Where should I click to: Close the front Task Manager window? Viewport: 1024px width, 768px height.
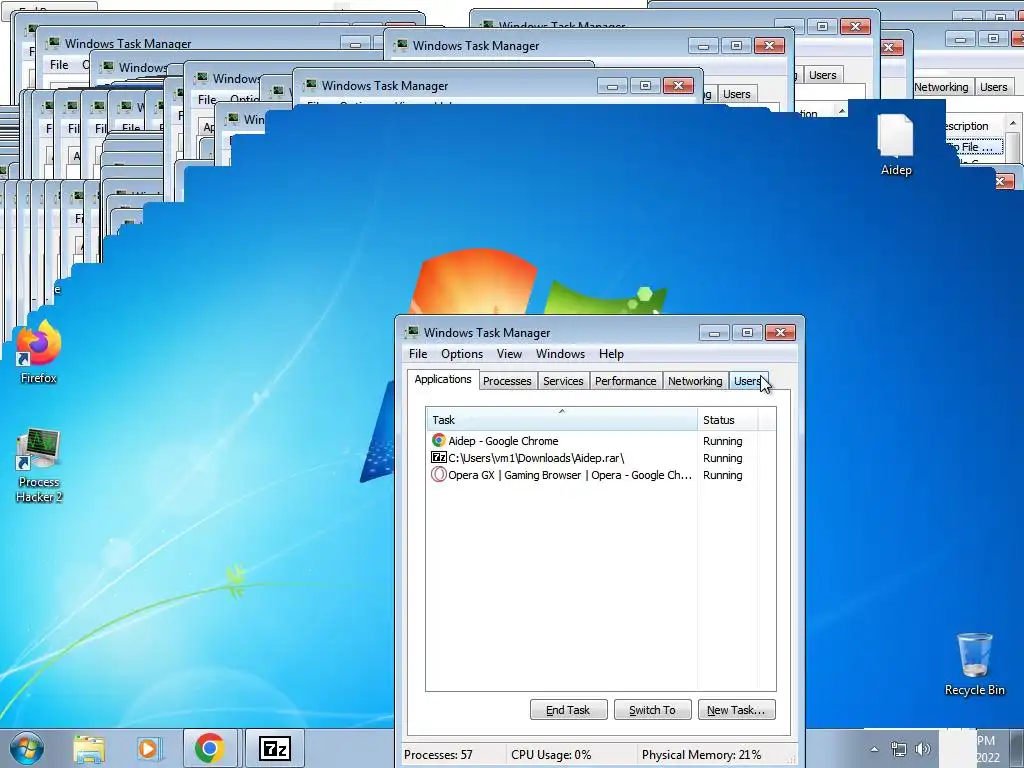(780, 333)
